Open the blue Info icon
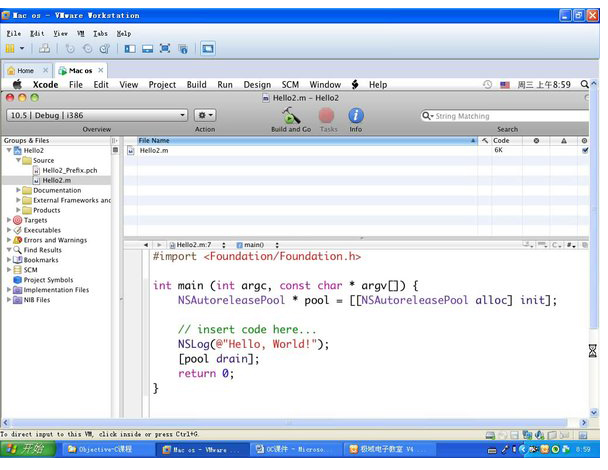This screenshot has width=608, height=470. (x=356, y=116)
